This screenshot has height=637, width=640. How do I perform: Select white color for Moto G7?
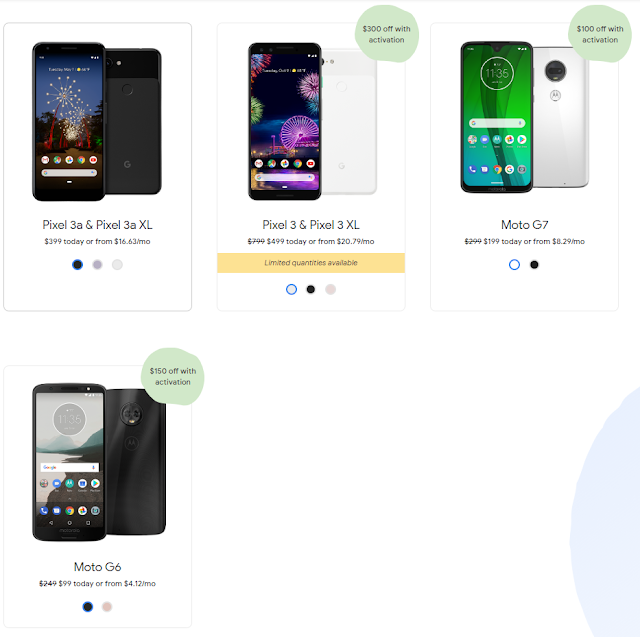point(514,265)
